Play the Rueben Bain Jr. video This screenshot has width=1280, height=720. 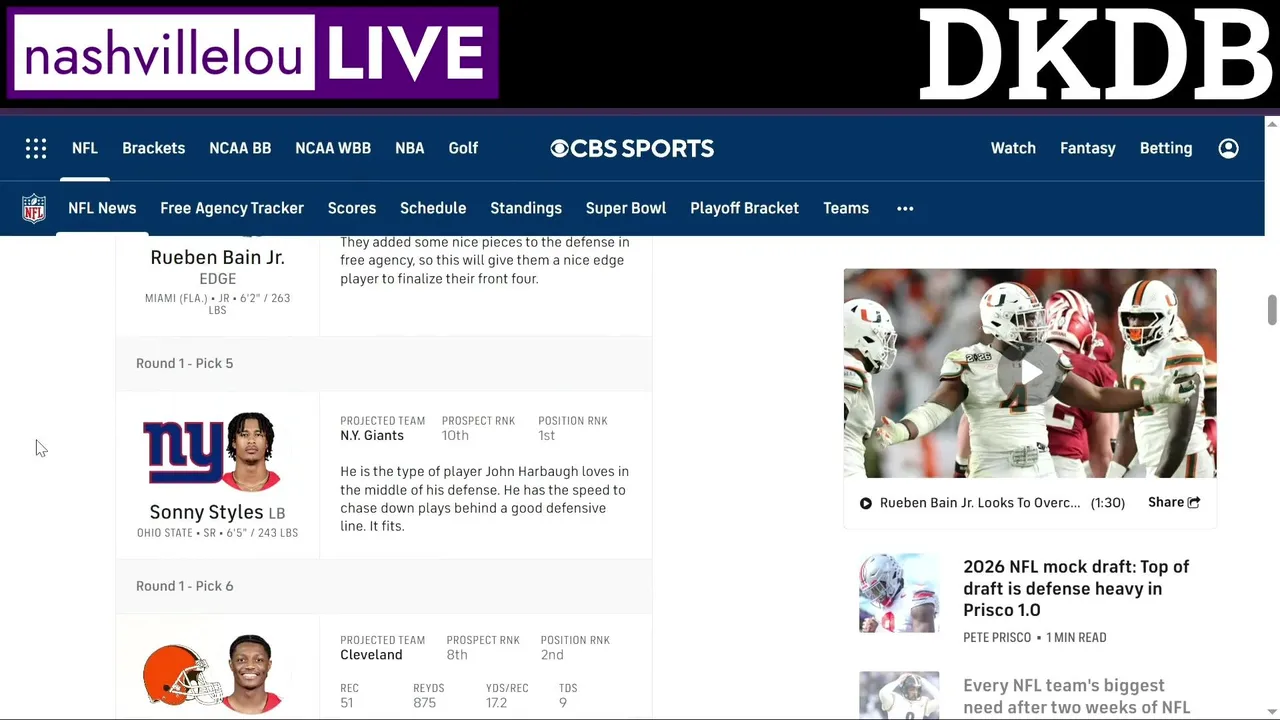click(1030, 373)
